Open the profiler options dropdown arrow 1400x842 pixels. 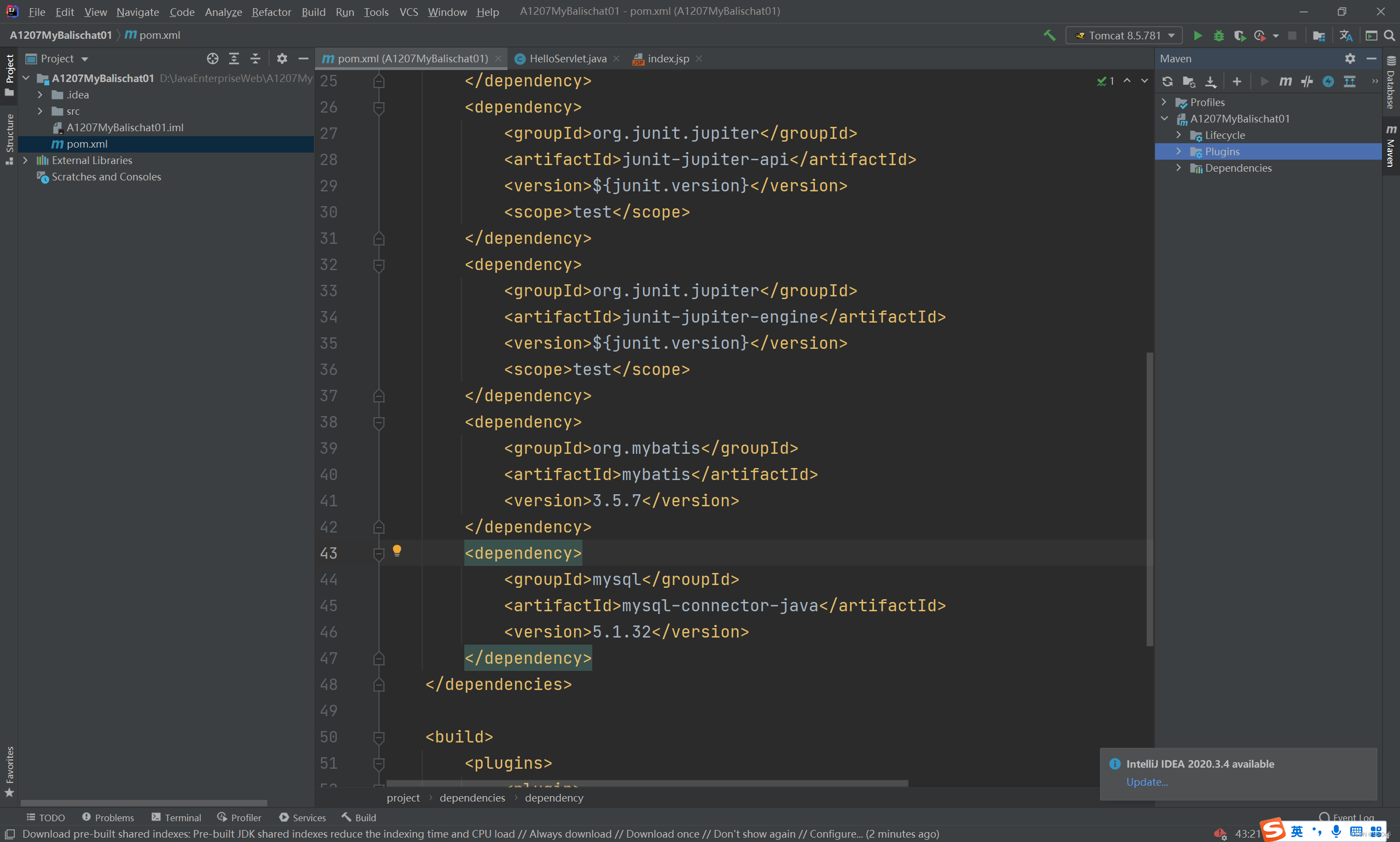[x=1276, y=36]
